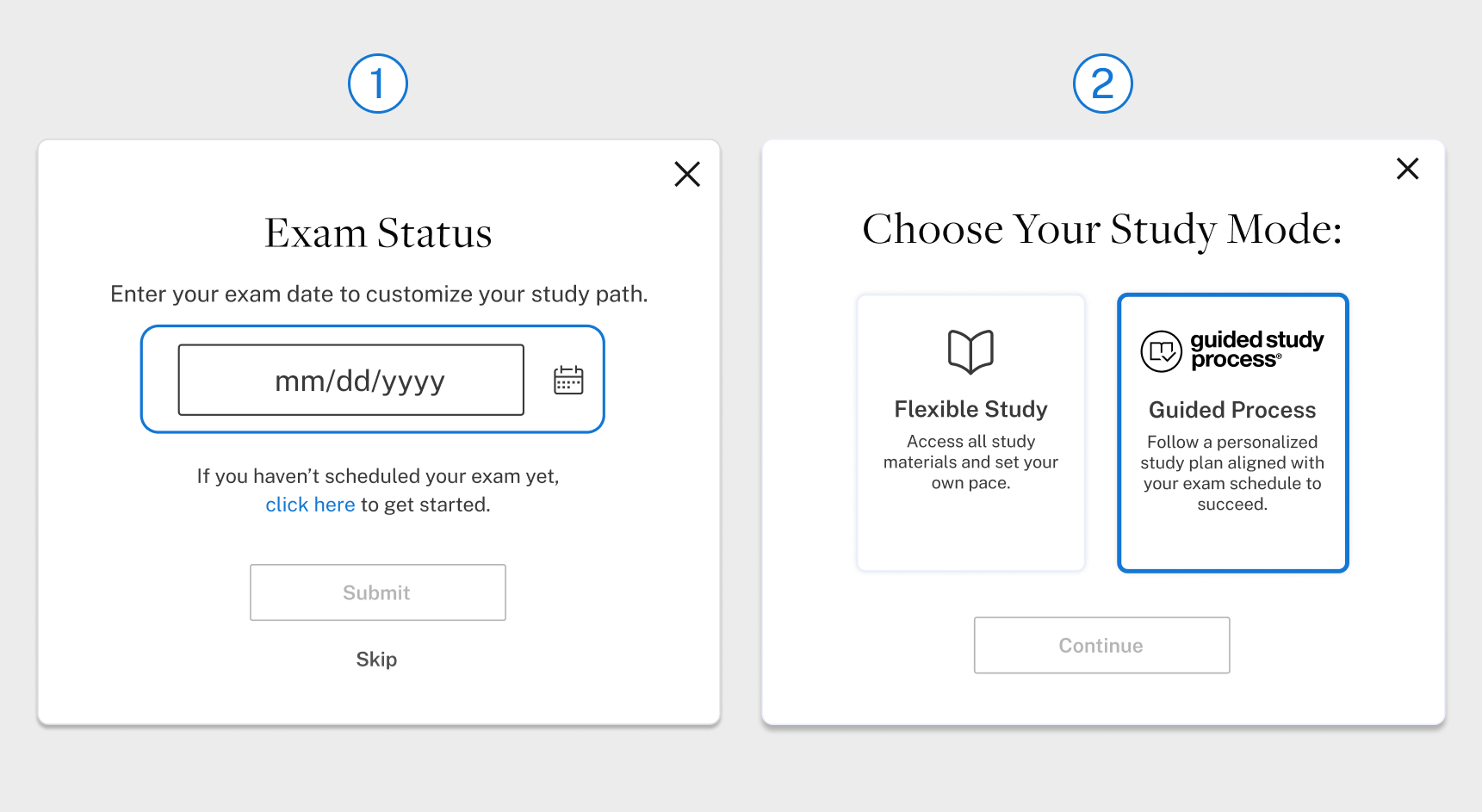Image resolution: width=1482 pixels, height=812 pixels.
Task: Focus the mm/dd/yyyy exam date field
Action: click(351, 380)
